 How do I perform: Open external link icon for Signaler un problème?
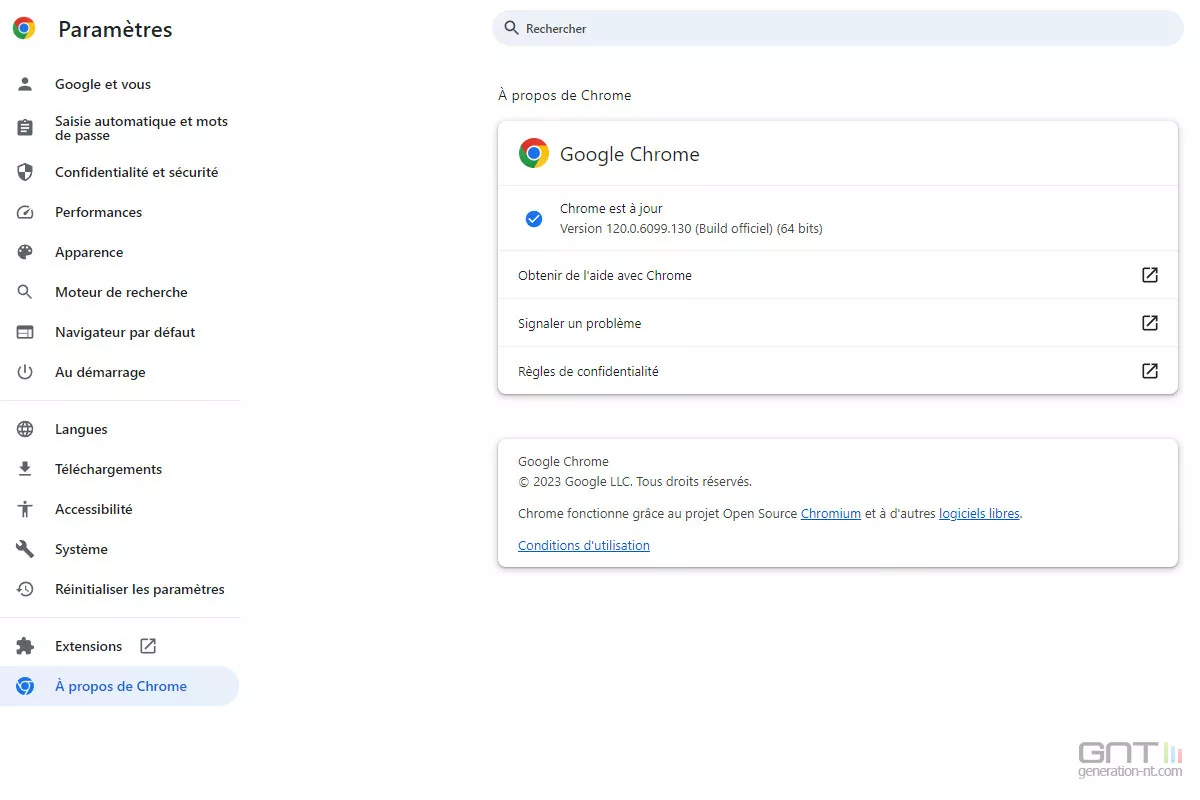click(x=1150, y=323)
